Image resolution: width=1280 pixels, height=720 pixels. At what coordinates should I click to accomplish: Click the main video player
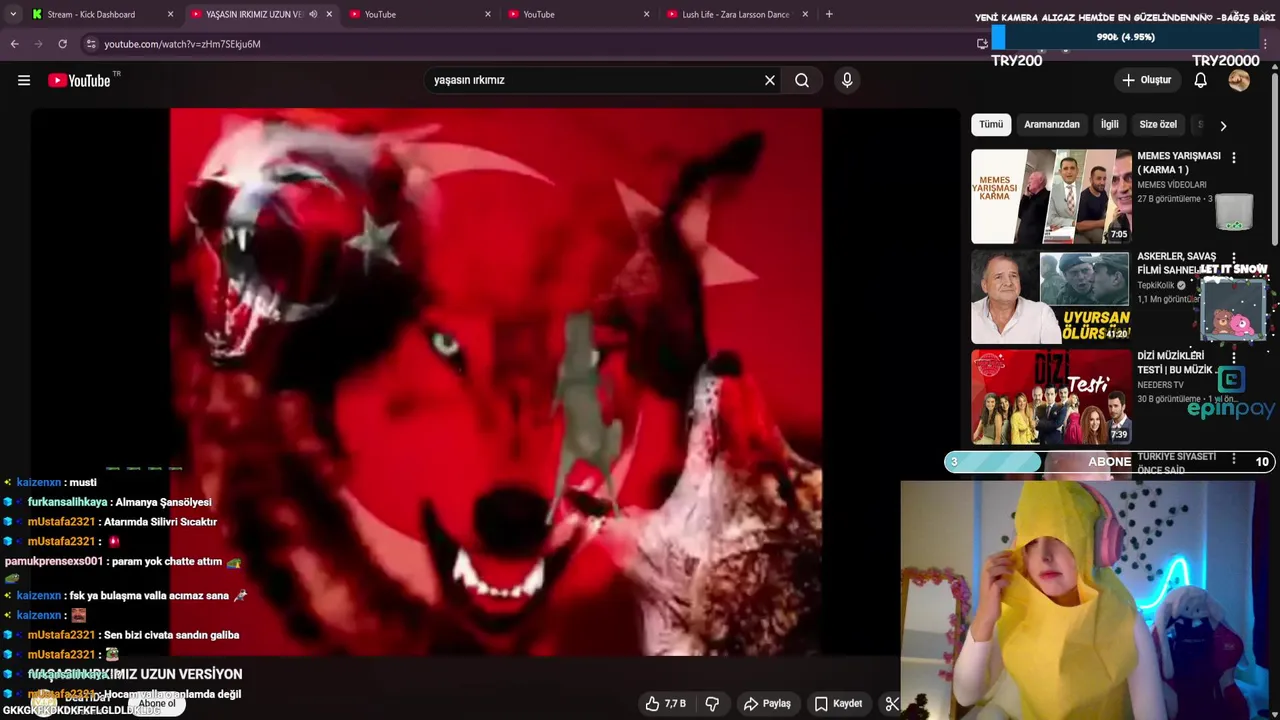[x=495, y=382]
